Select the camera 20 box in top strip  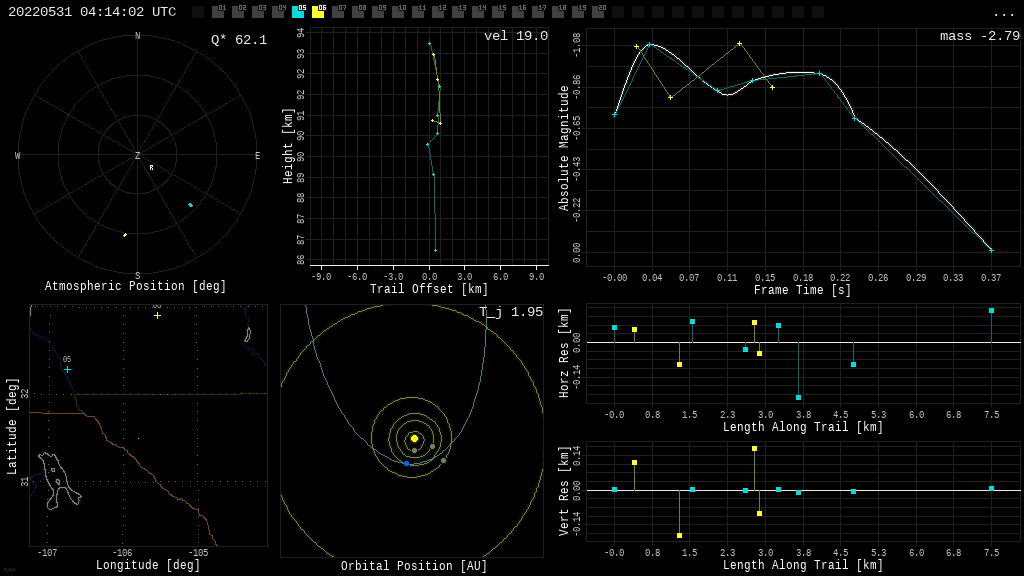pos(598,12)
